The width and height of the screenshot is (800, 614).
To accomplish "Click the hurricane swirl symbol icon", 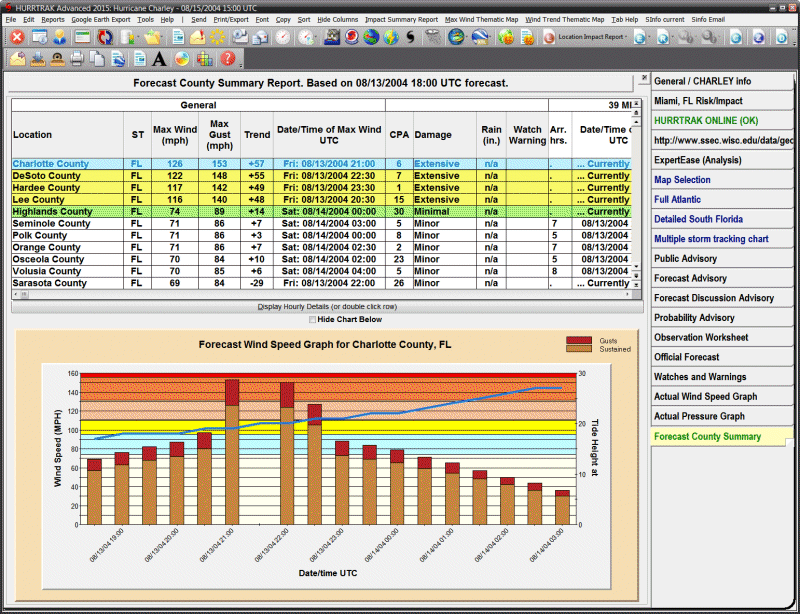I will pyautogui.click(x=412, y=37).
